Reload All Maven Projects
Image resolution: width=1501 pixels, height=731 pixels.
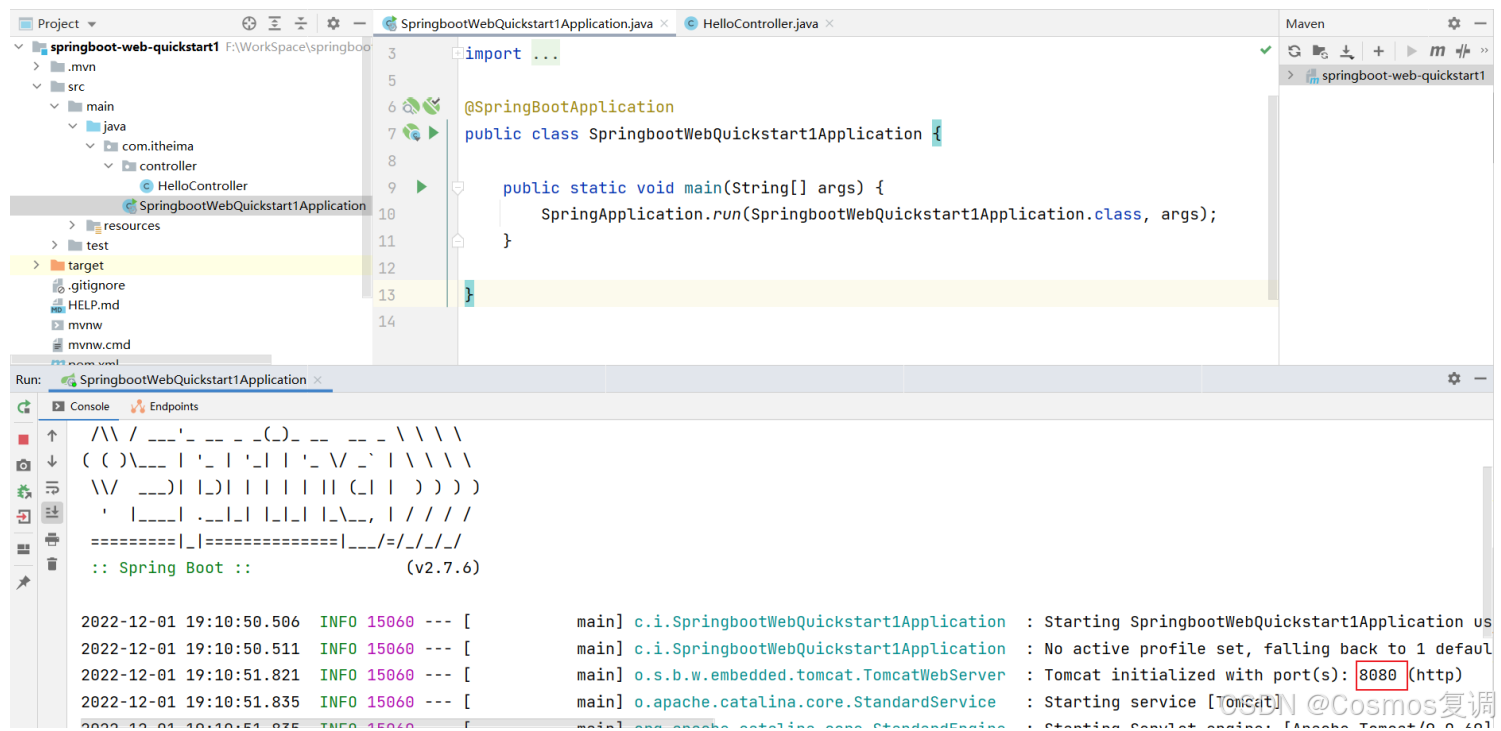[1294, 51]
